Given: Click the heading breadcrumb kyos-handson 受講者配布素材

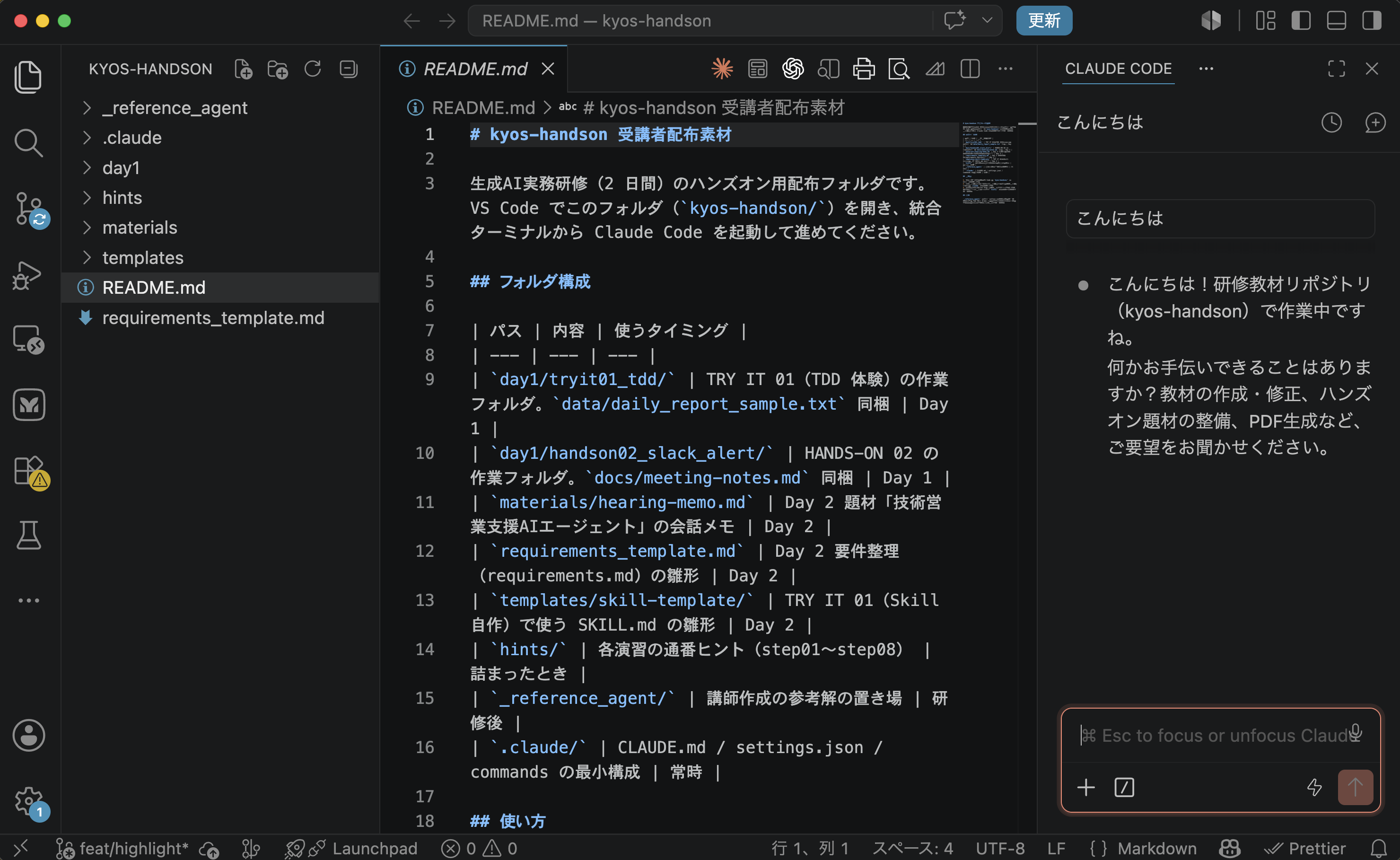Looking at the screenshot, I should [x=714, y=107].
